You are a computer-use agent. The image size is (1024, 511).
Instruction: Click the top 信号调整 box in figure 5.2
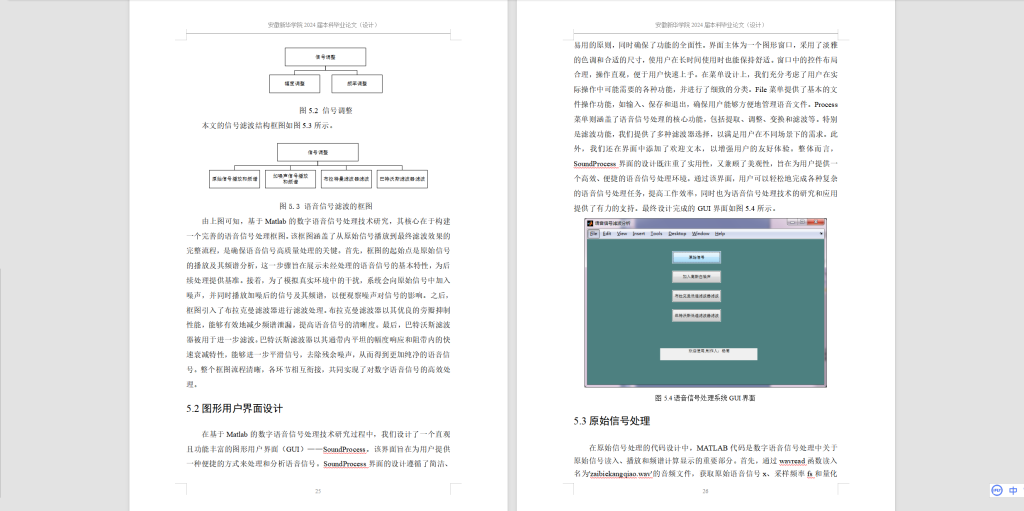coord(325,57)
